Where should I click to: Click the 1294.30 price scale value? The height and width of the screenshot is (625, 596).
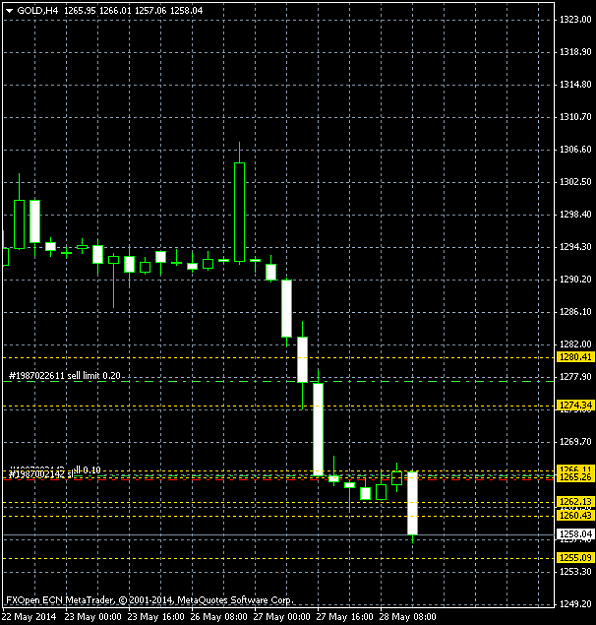575,247
